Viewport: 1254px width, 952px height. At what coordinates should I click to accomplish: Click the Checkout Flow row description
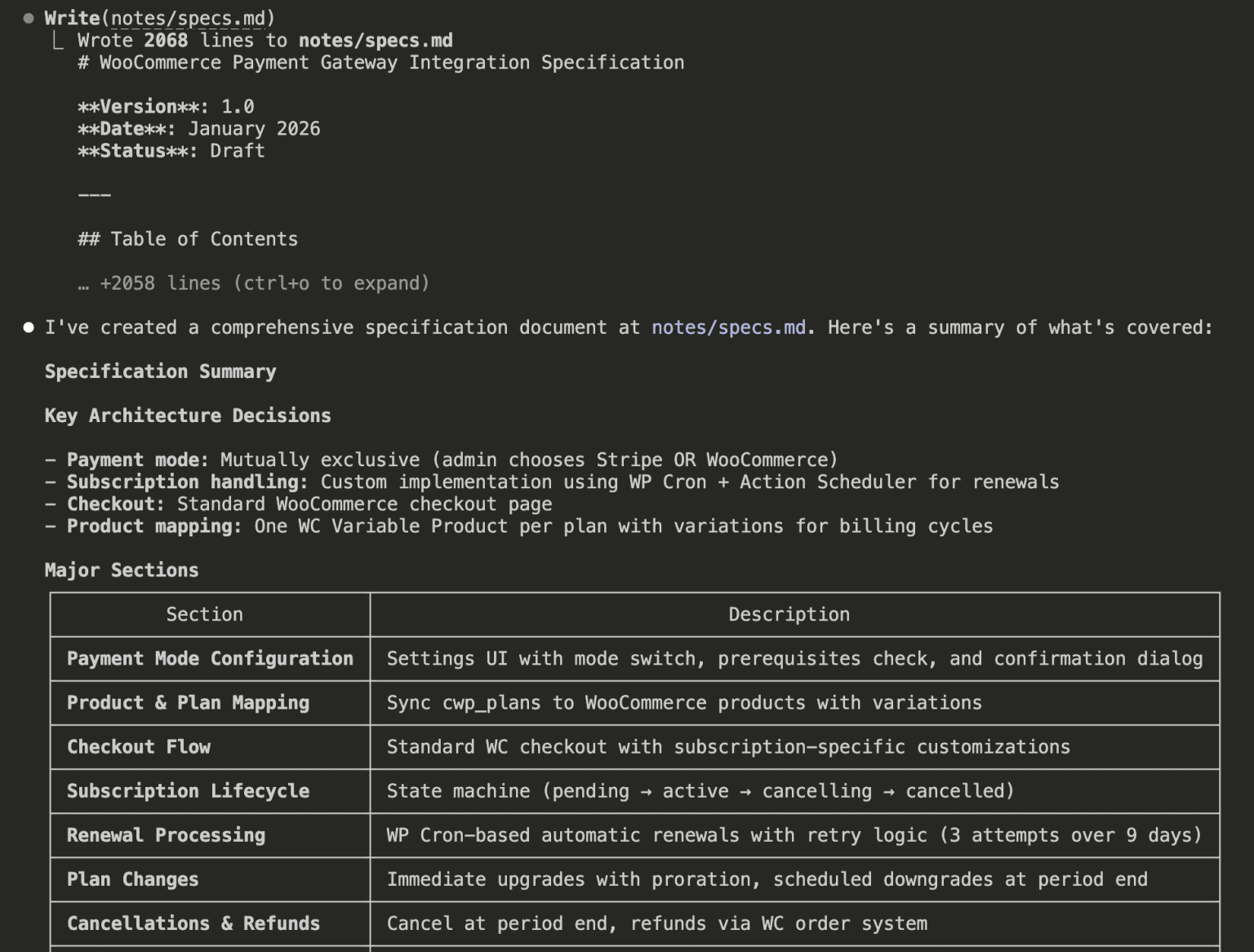pos(729,746)
